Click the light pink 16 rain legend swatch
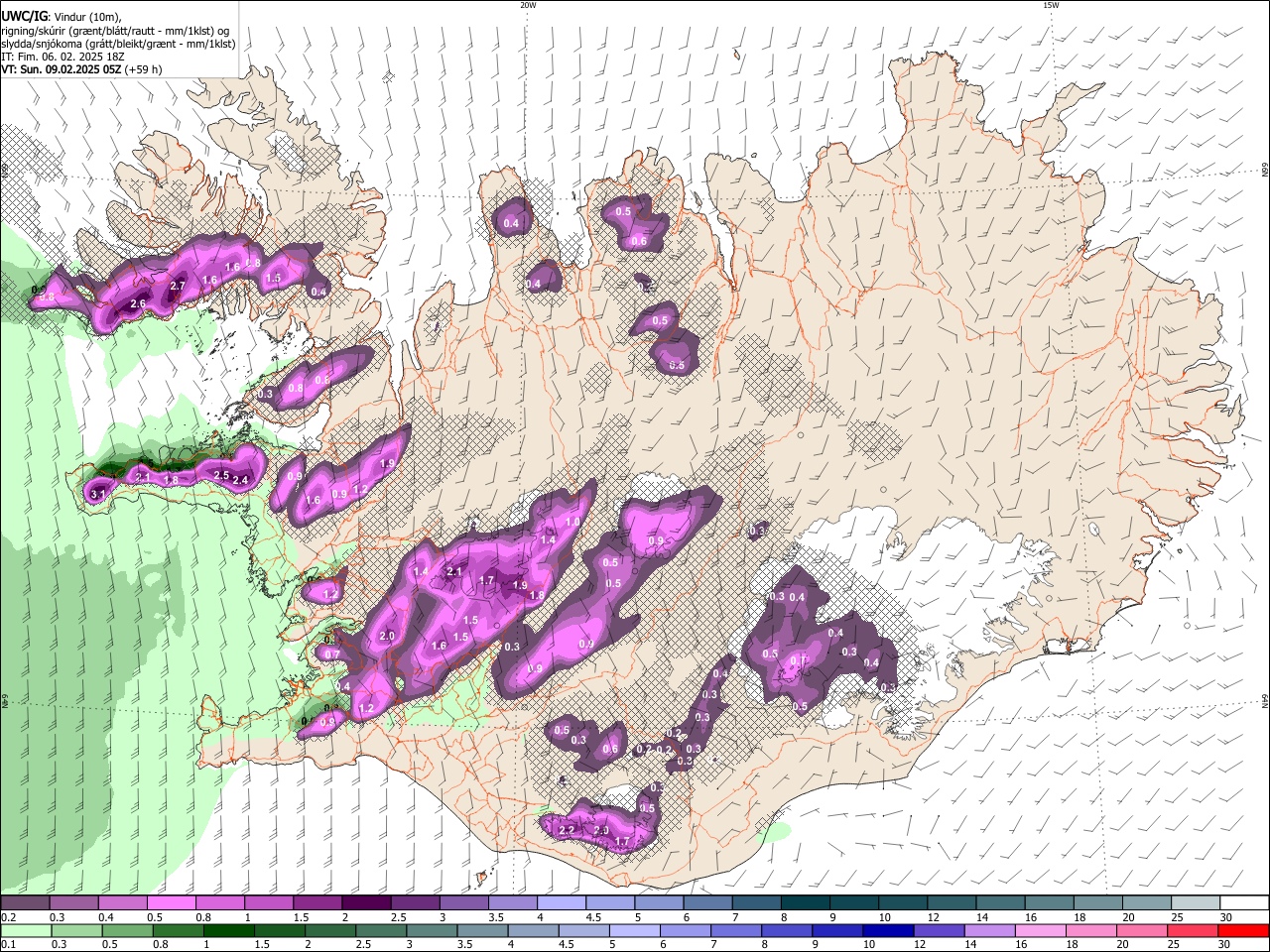 coord(1041,930)
